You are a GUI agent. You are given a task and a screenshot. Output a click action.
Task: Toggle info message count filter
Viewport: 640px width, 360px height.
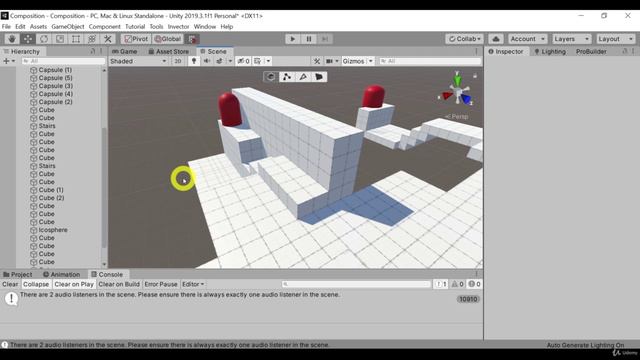(440, 284)
